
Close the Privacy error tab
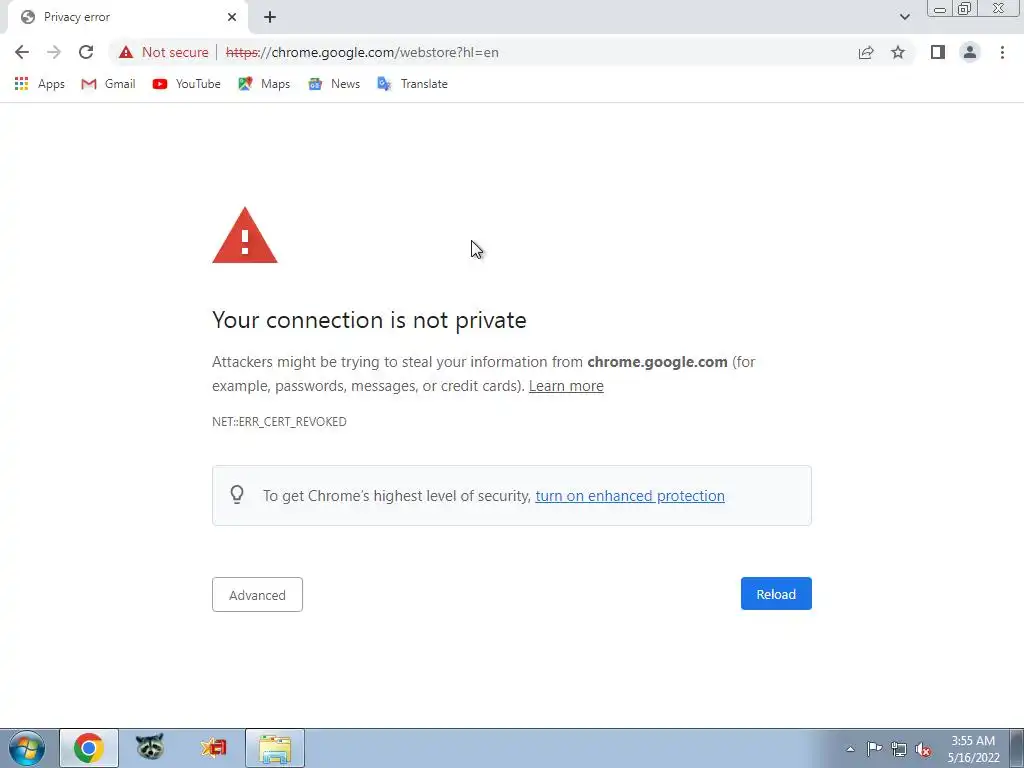232,17
